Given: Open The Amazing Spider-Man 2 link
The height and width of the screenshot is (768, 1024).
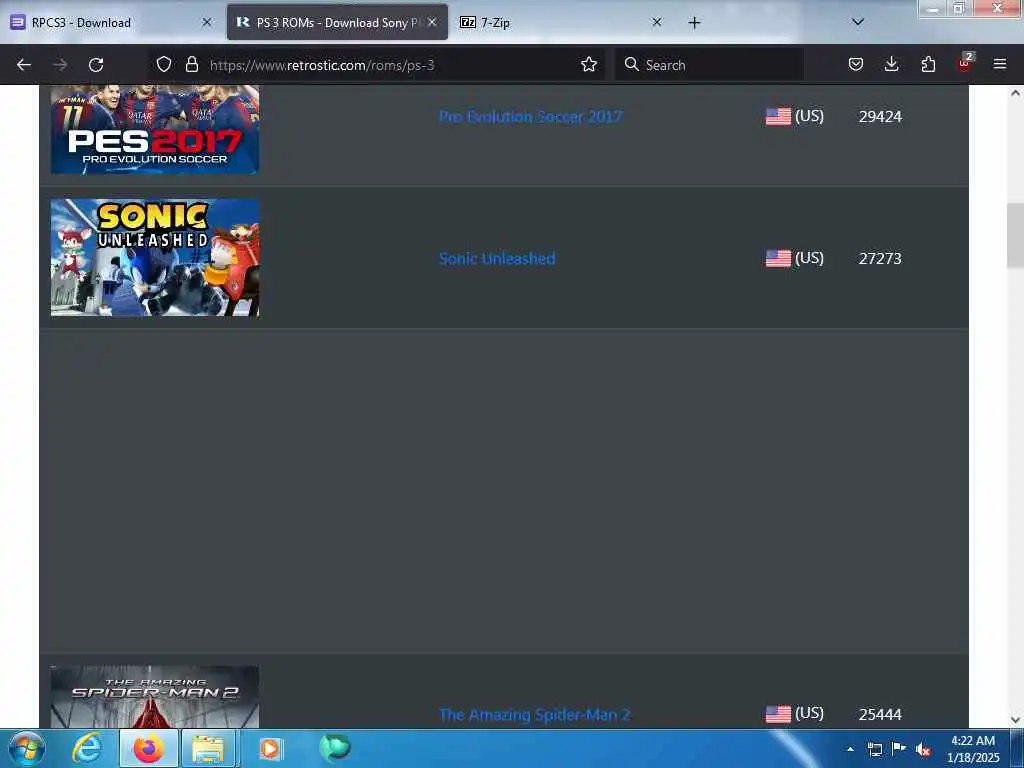Looking at the screenshot, I should coord(535,714).
